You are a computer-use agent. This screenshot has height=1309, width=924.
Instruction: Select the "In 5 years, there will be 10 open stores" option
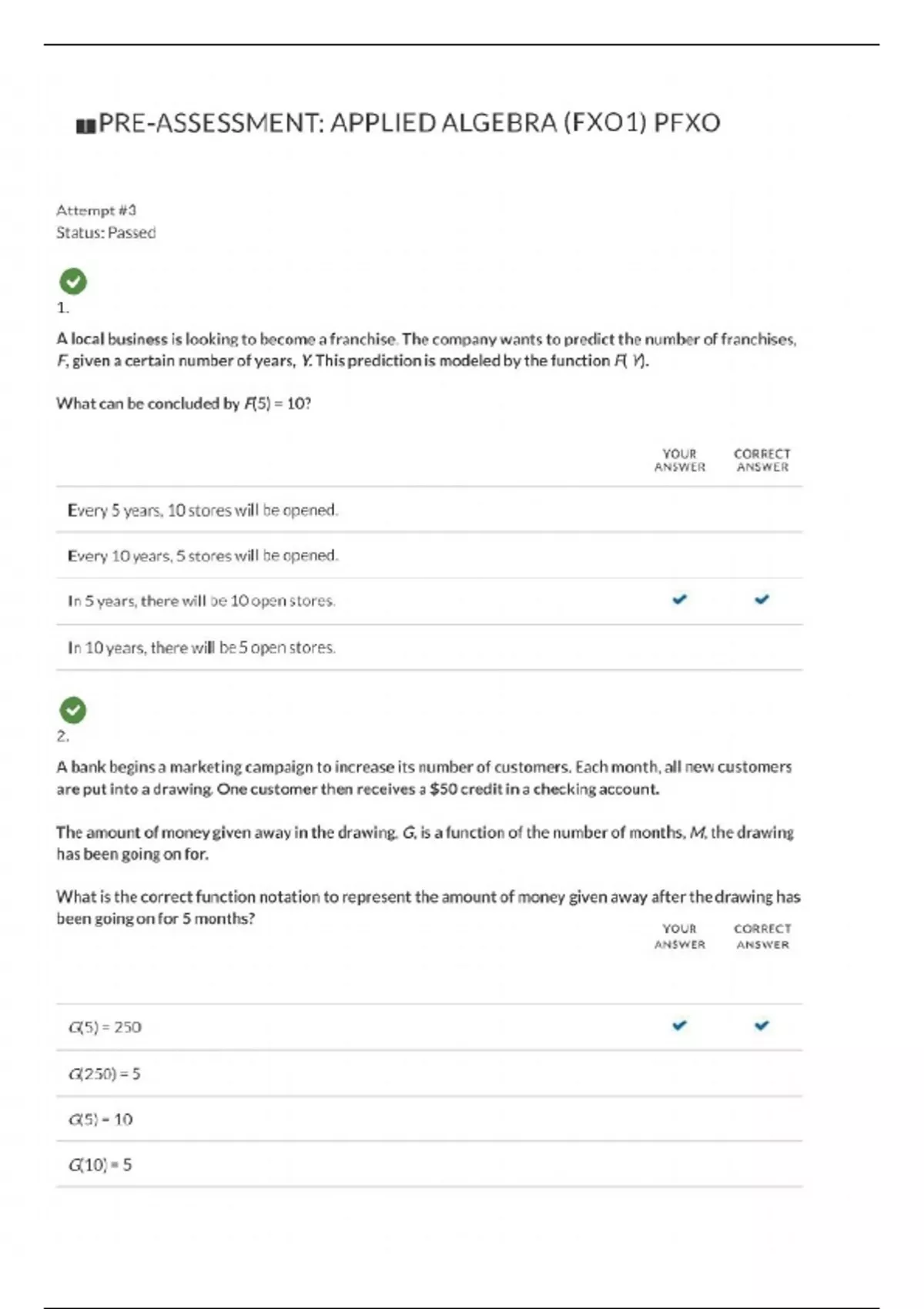pyautogui.click(x=201, y=601)
